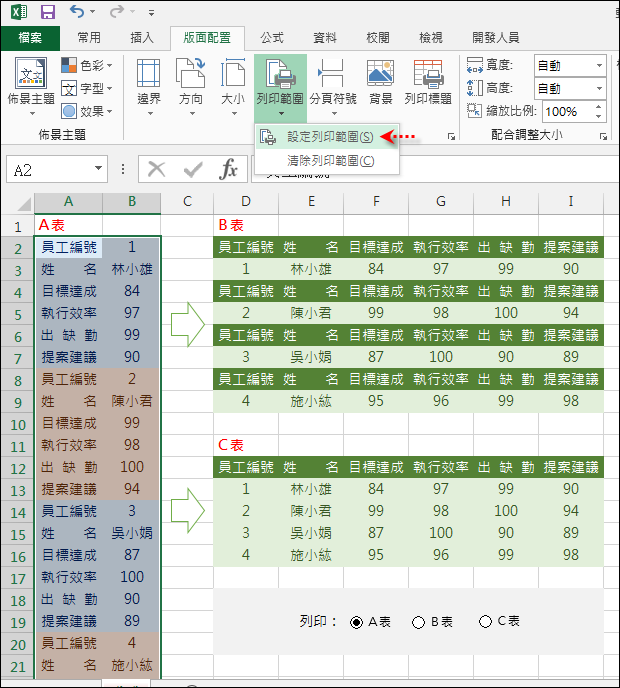
Task: Decrease the scale with the down spinner
Action: click(598, 117)
